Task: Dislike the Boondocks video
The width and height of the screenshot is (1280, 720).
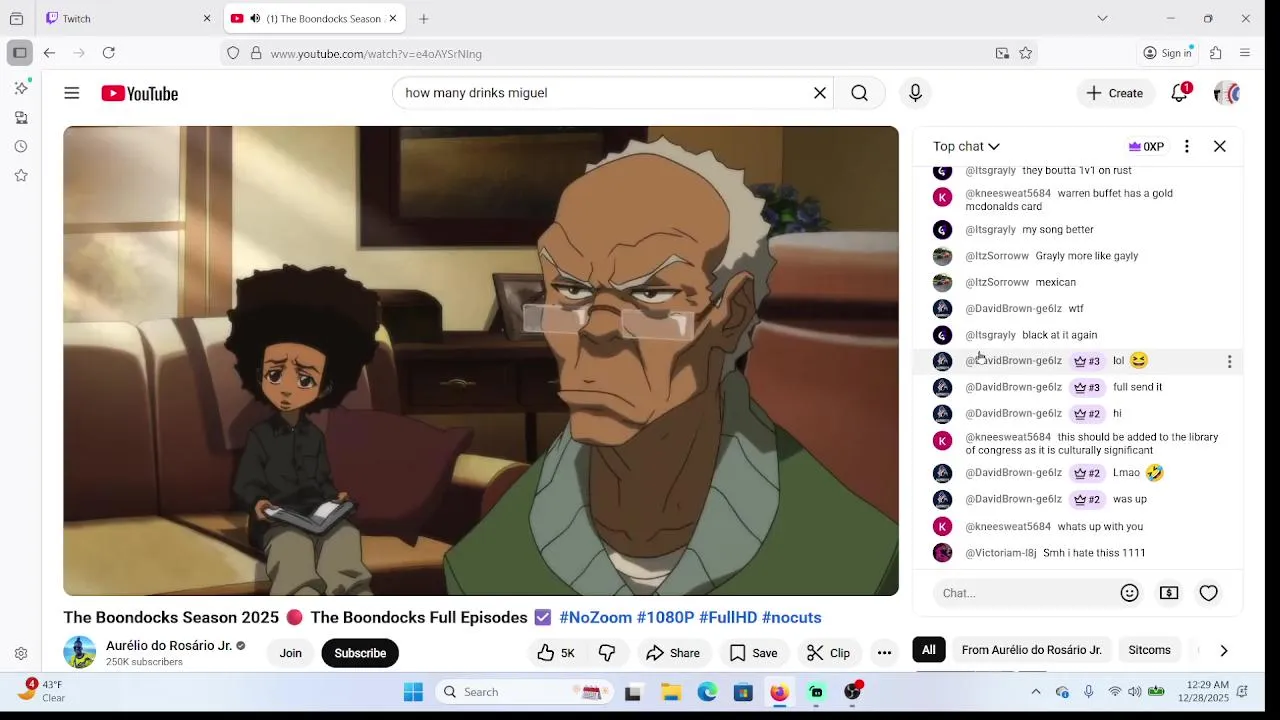Action: [x=607, y=653]
